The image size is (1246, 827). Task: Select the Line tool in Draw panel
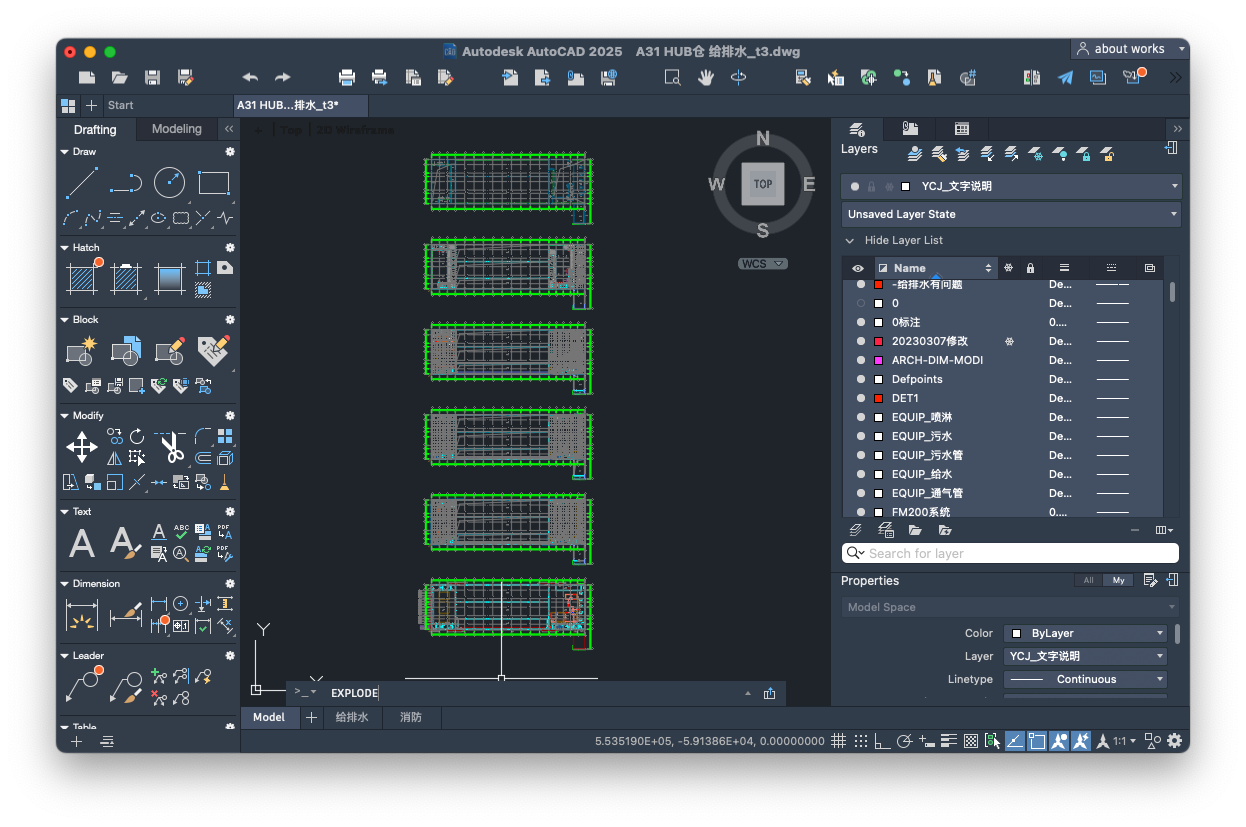point(81,183)
